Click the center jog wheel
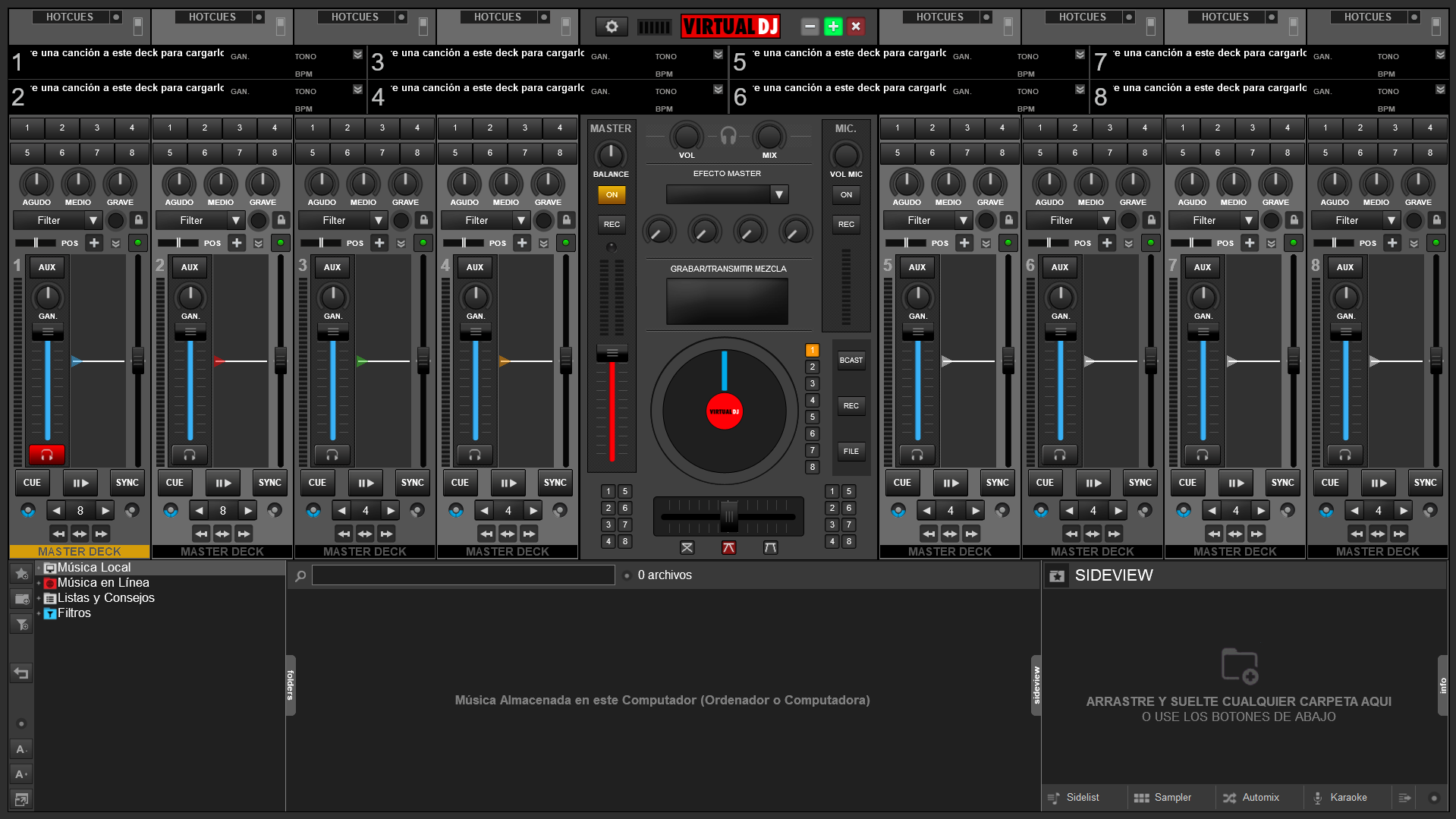 point(725,411)
